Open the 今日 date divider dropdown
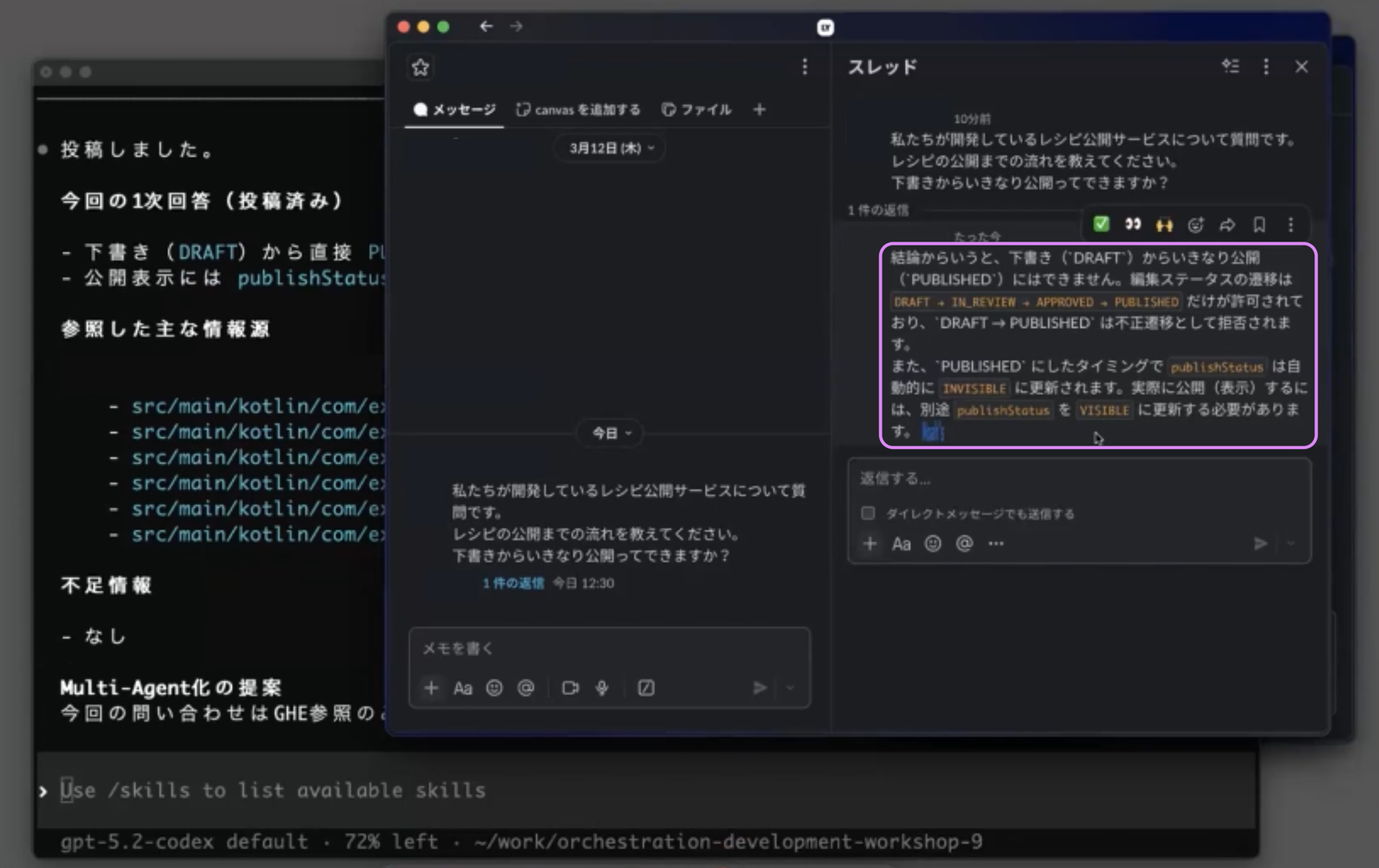Screen dimensions: 1379x868 609,434
